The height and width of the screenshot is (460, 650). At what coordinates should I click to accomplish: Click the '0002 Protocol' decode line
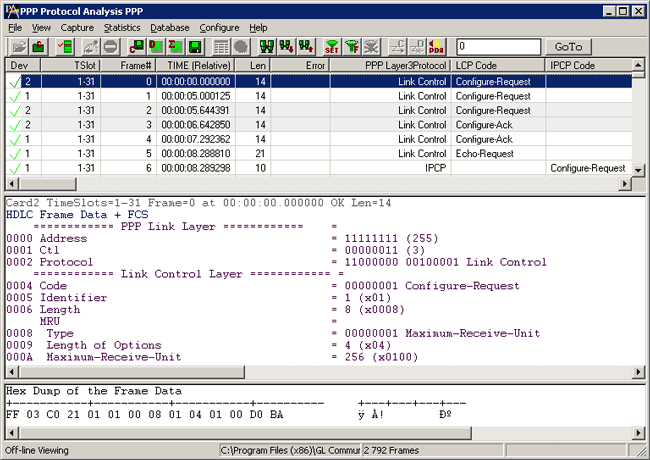tap(276, 262)
